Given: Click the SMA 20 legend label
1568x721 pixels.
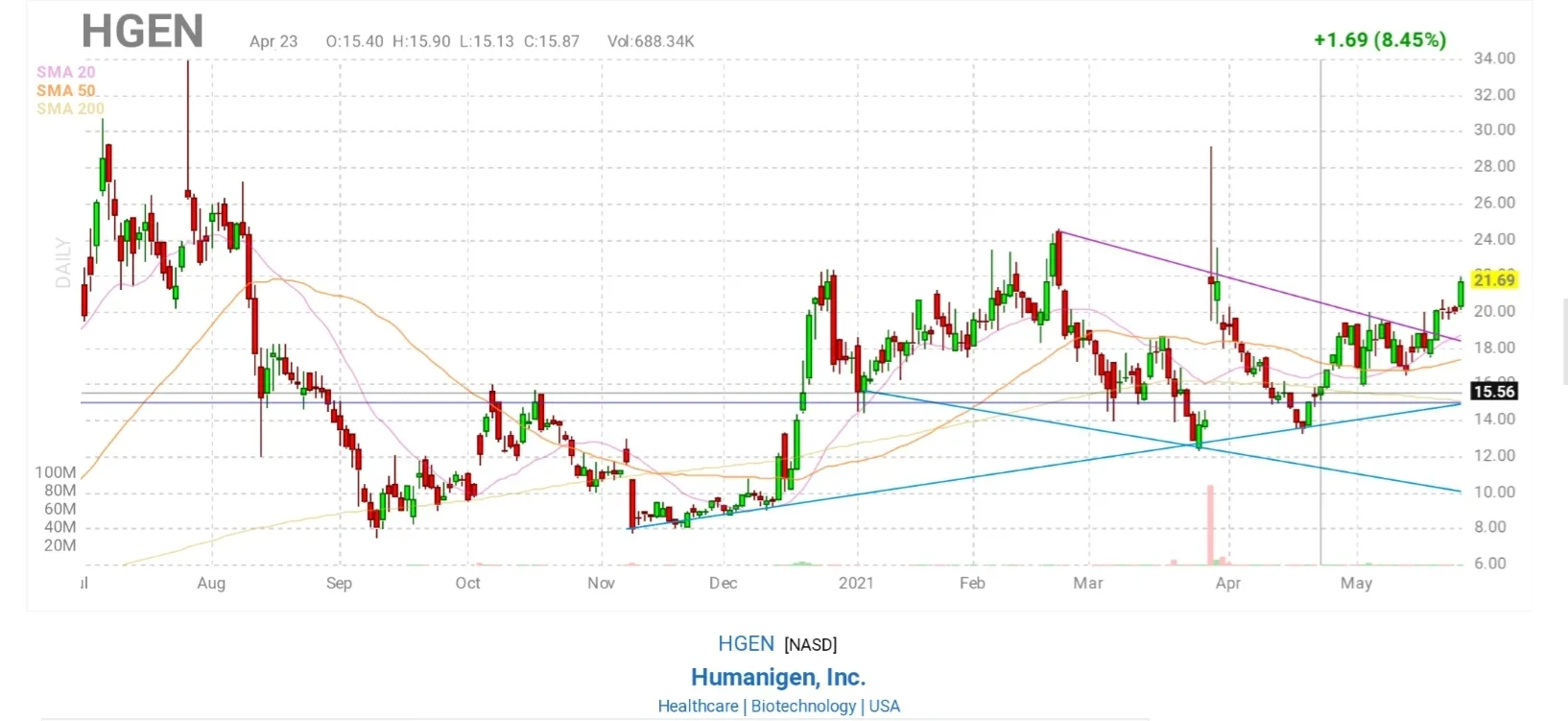Looking at the screenshot, I should (x=65, y=72).
